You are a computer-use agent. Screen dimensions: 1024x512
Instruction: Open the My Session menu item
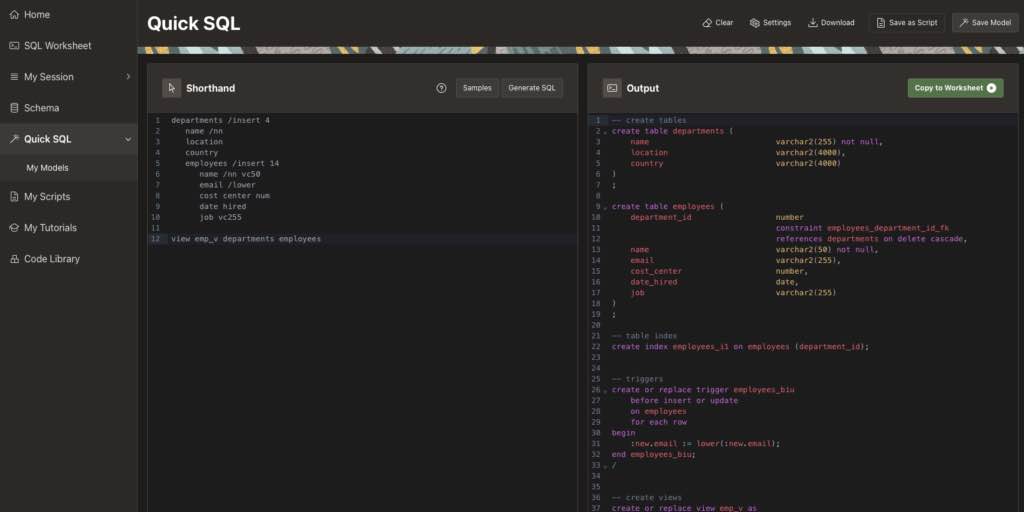point(69,76)
